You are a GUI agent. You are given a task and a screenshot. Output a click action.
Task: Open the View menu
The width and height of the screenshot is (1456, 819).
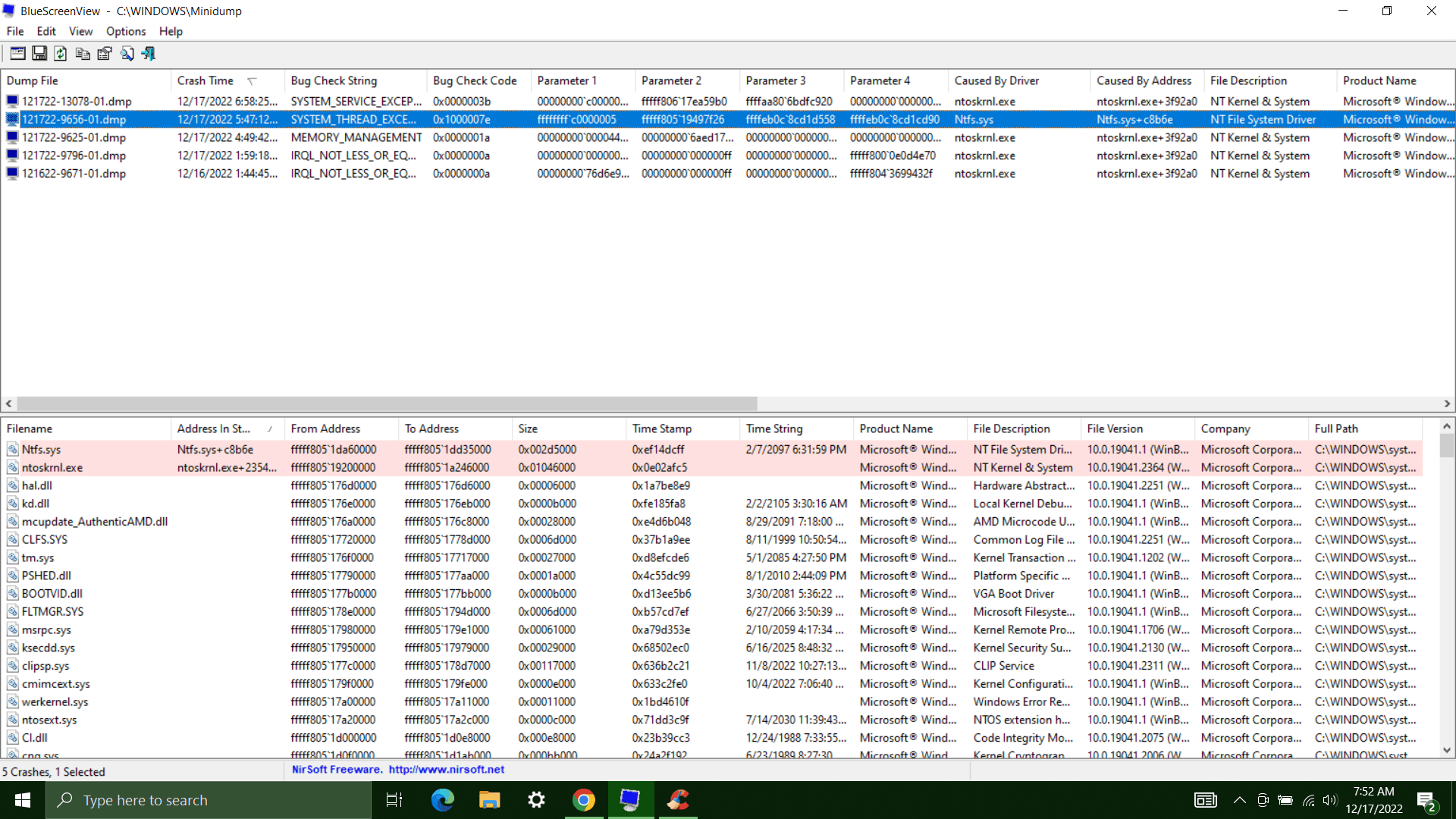pyautogui.click(x=80, y=31)
